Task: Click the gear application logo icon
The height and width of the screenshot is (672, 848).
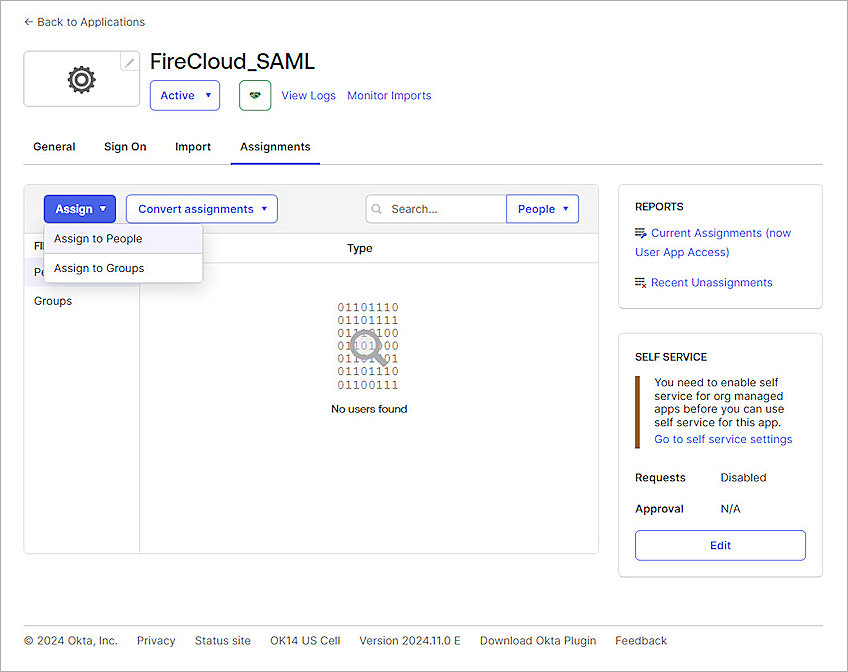Action: click(81, 78)
